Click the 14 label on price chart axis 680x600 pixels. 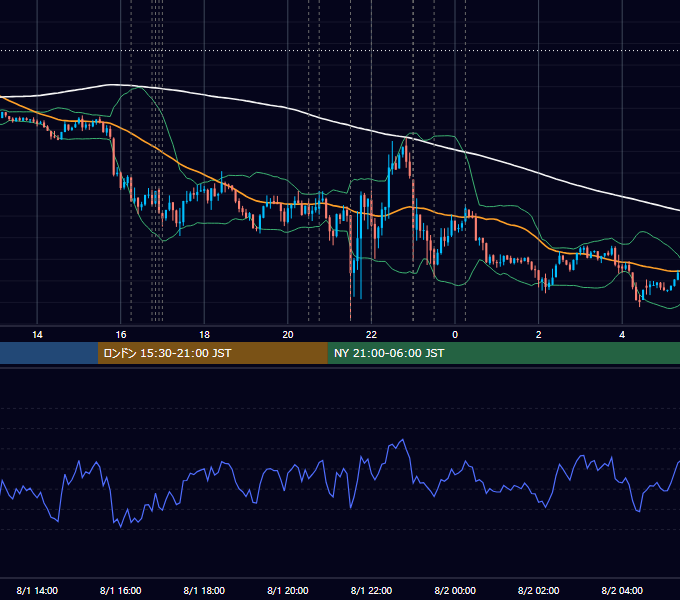click(37, 335)
